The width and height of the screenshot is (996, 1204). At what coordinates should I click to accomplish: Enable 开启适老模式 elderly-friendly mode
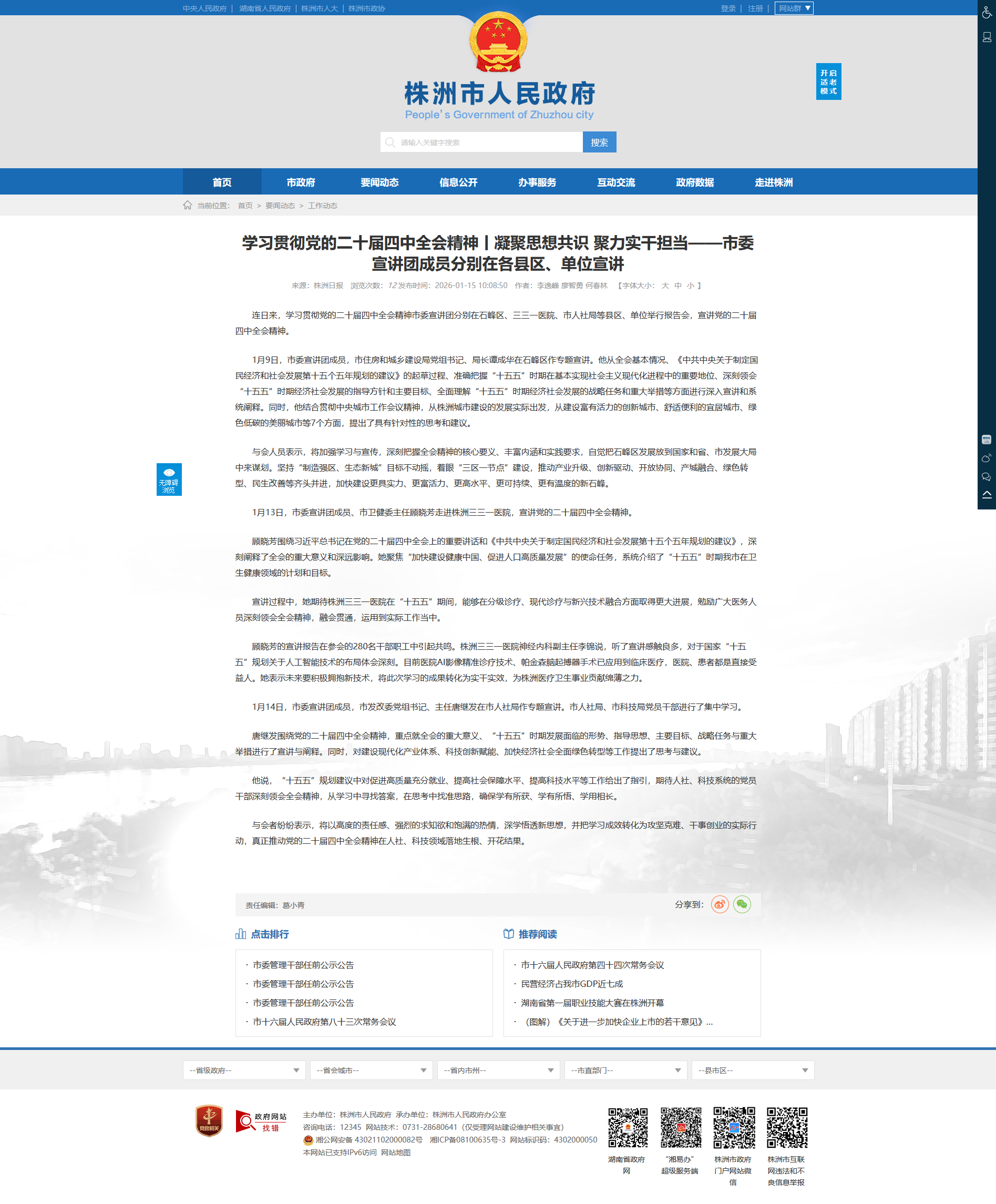coord(828,81)
